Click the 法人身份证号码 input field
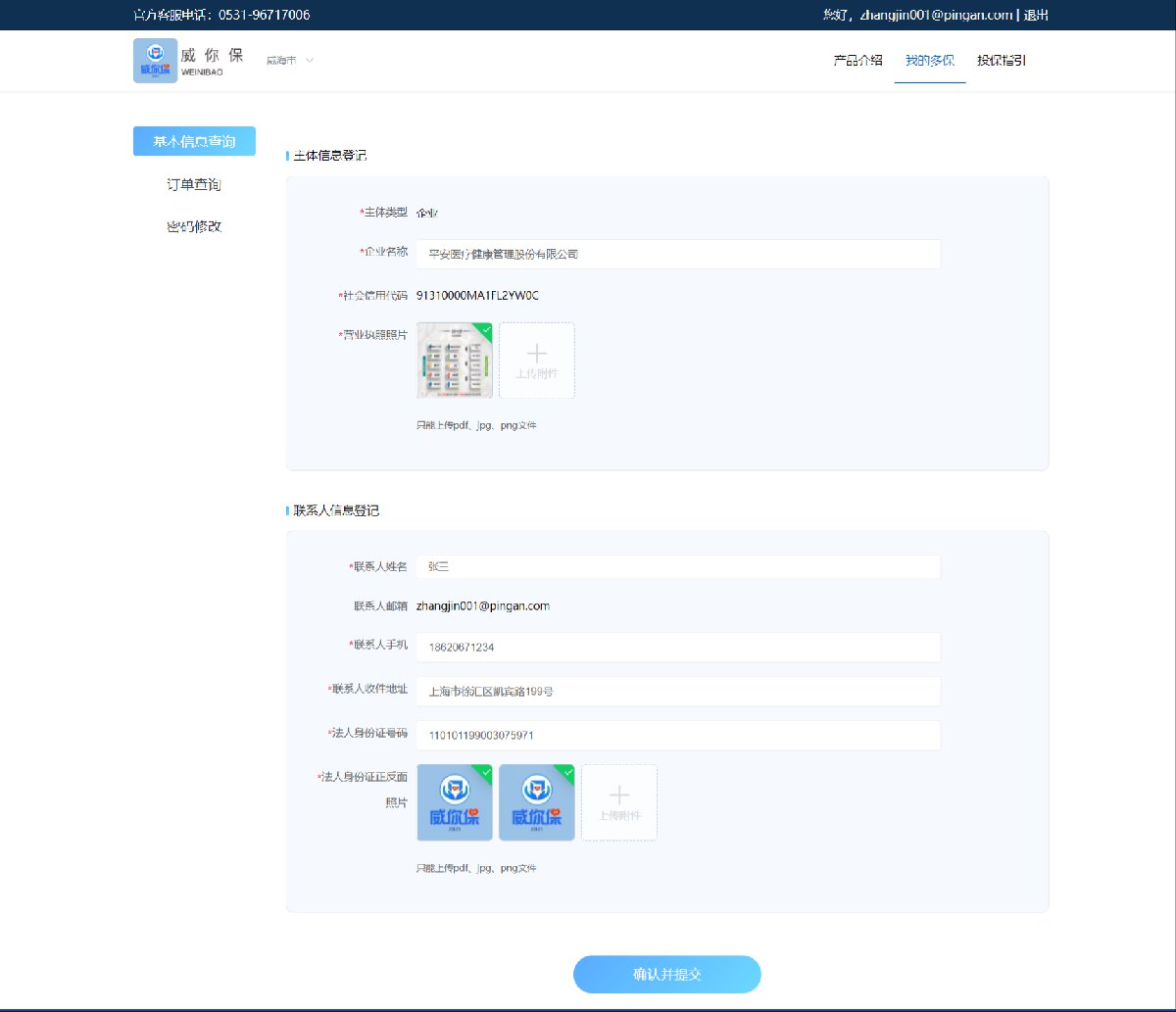Image resolution: width=1176 pixels, height=1012 pixels. [x=678, y=735]
